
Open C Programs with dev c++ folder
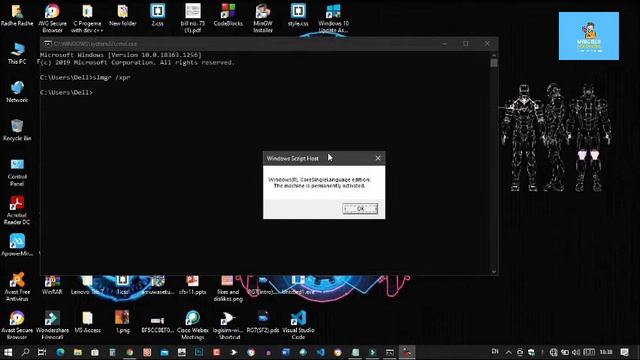(x=87, y=18)
